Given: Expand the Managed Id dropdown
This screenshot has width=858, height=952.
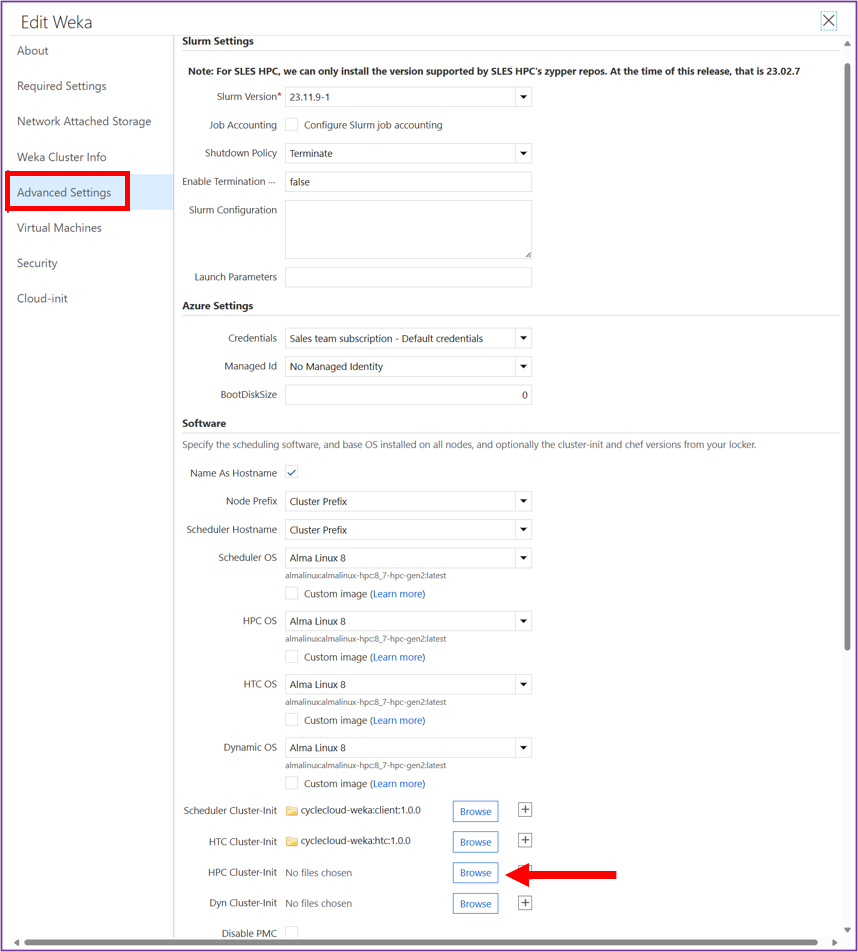Looking at the screenshot, I should 522,367.
